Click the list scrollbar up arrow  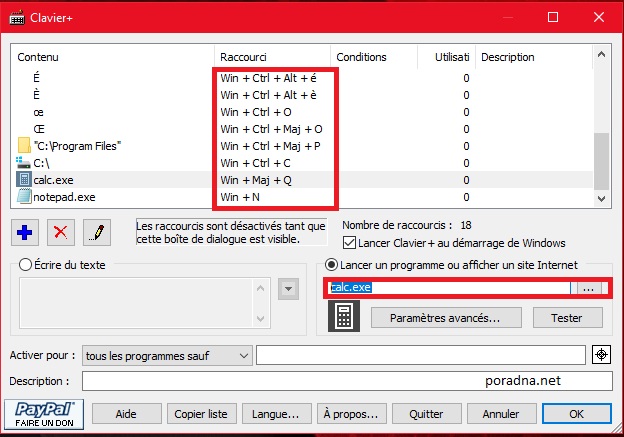coord(601,54)
